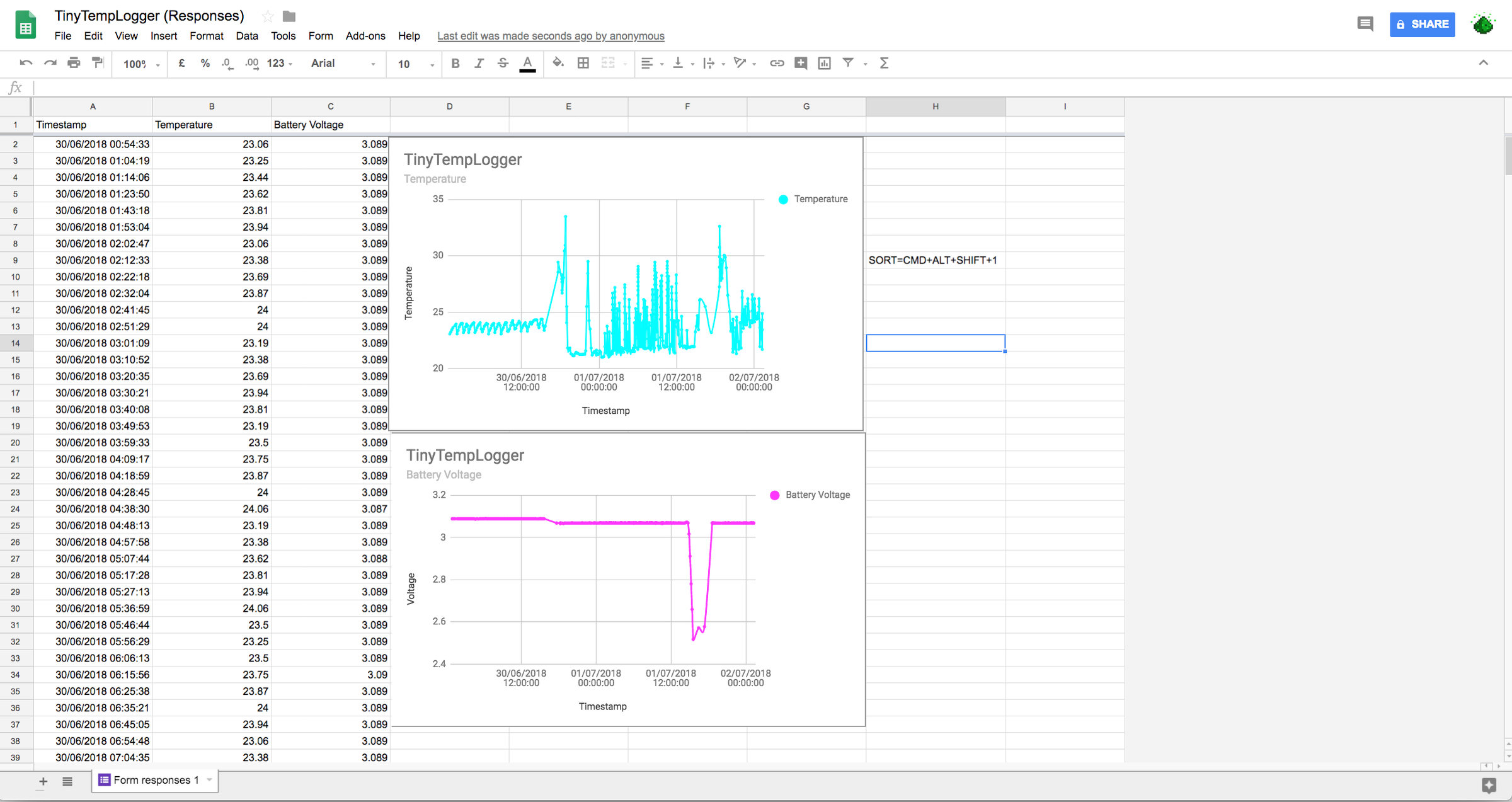The width and height of the screenshot is (1512, 802).
Task: Click the Explore button
Action: click(1489, 785)
